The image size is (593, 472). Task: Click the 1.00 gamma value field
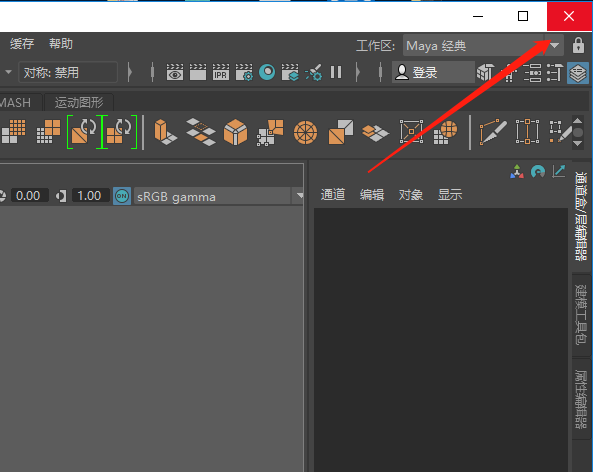90,196
